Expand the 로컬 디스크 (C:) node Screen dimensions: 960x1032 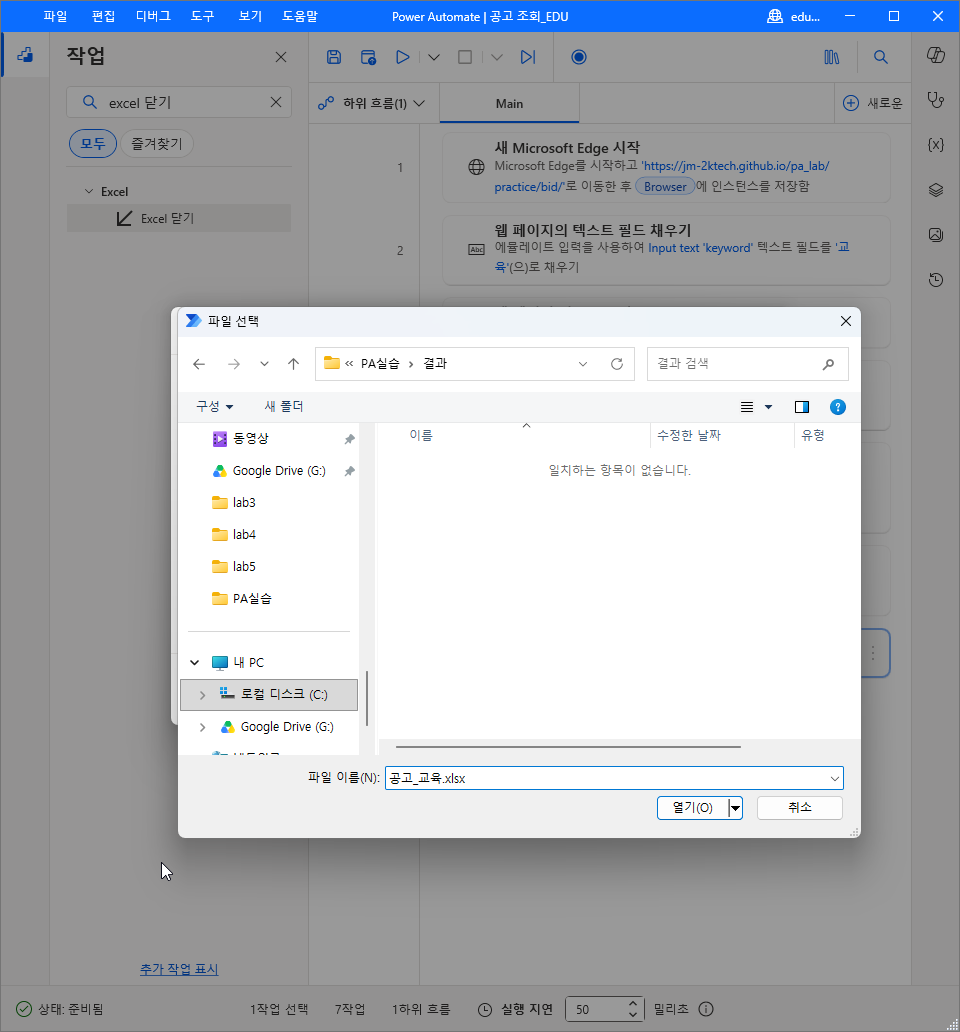pyautogui.click(x=203, y=694)
